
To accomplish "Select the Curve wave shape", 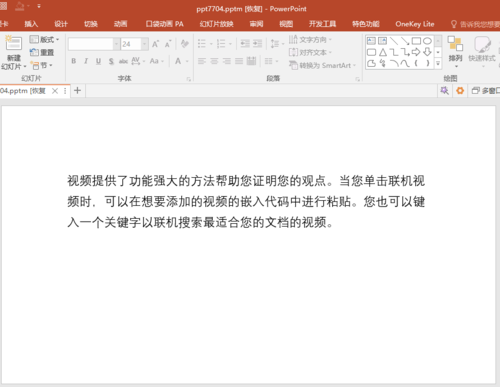I will pos(405,63).
